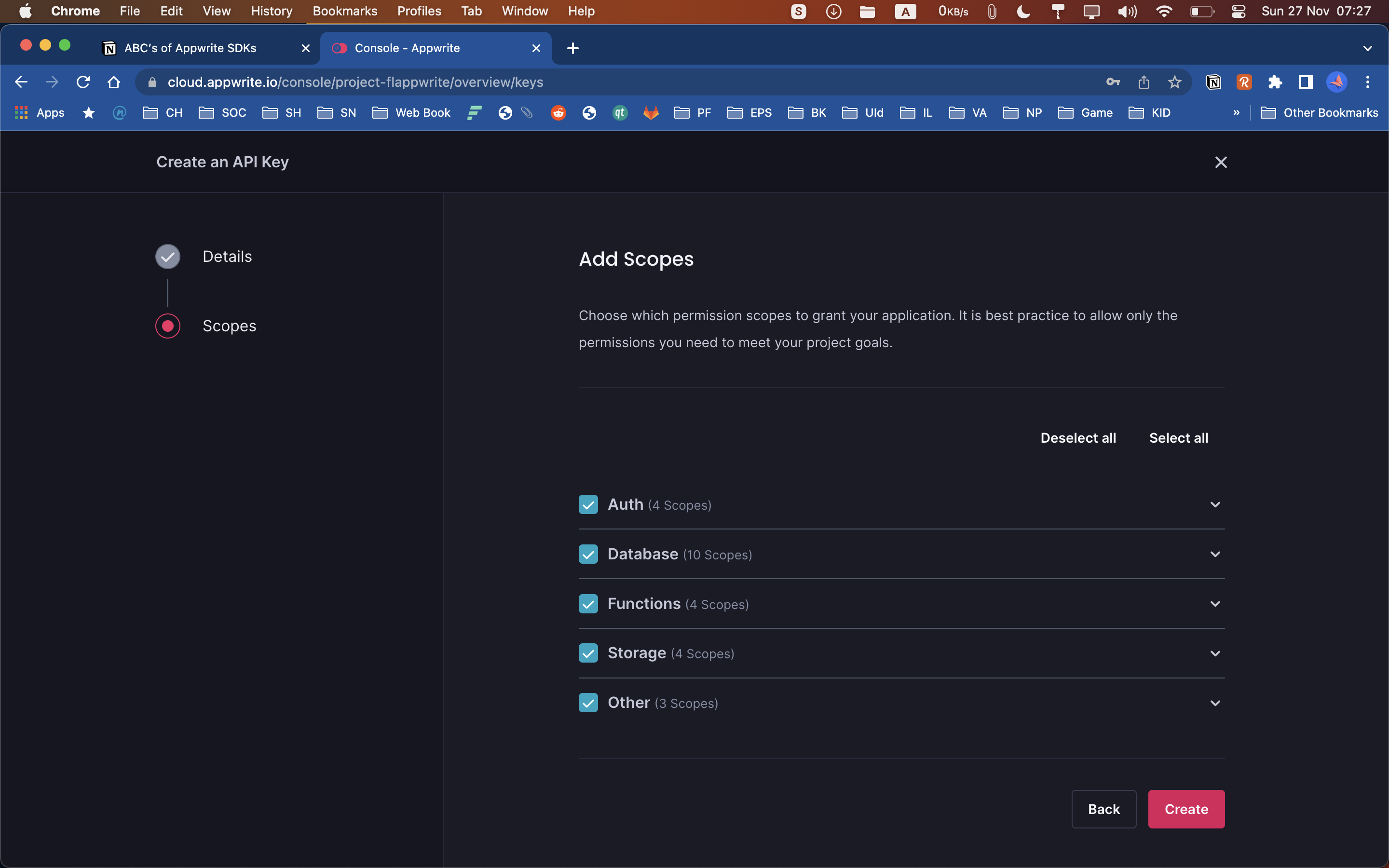Screen dimensions: 1389x868
Task: Open the Apps grid shortcut
Action: click(39, 113)
